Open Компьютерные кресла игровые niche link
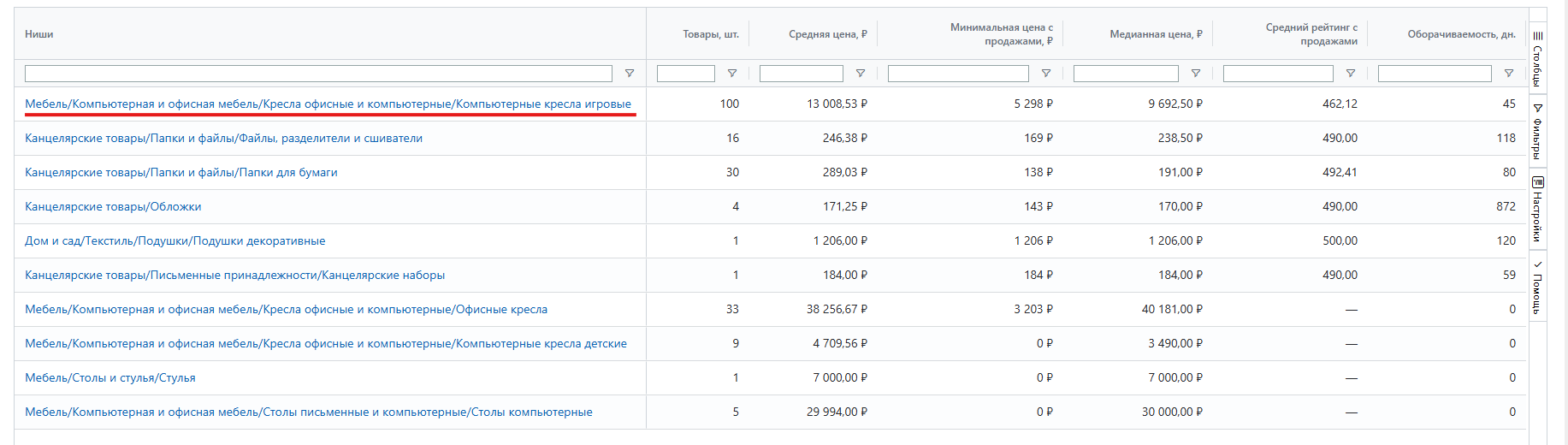This screenshot has width=1568, height=445. pos(328,104)
